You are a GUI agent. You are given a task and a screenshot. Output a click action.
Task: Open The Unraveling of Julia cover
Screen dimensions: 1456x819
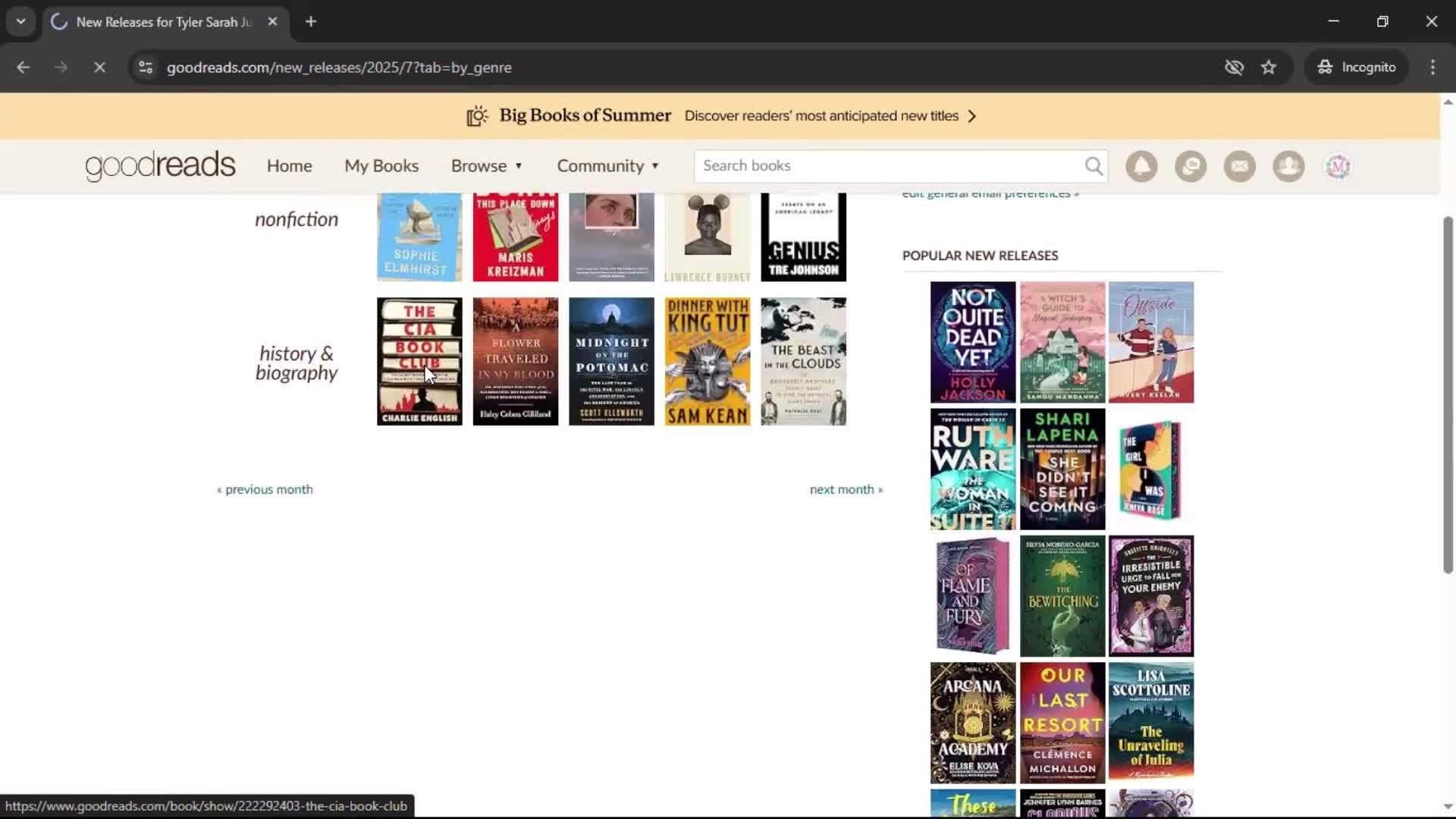tap(1151, 721)
